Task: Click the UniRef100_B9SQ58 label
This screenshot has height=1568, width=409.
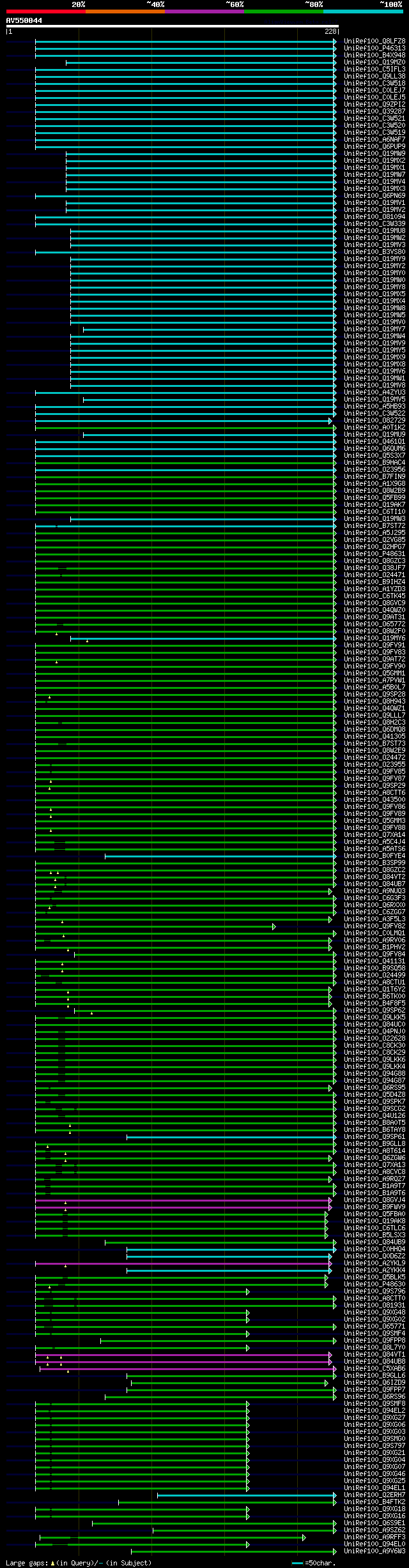Action: (374, 969)
